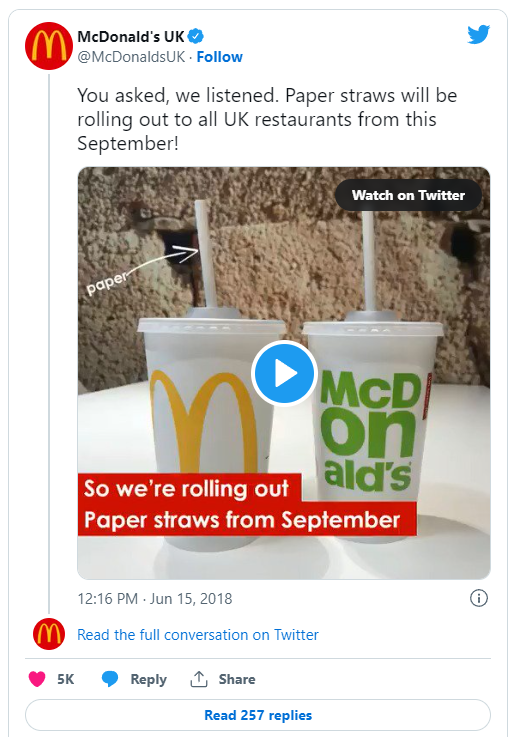This screenshot has width=529, height=737.
Task: Like the tweet with the heart icon
Action: tap(37, 679)
